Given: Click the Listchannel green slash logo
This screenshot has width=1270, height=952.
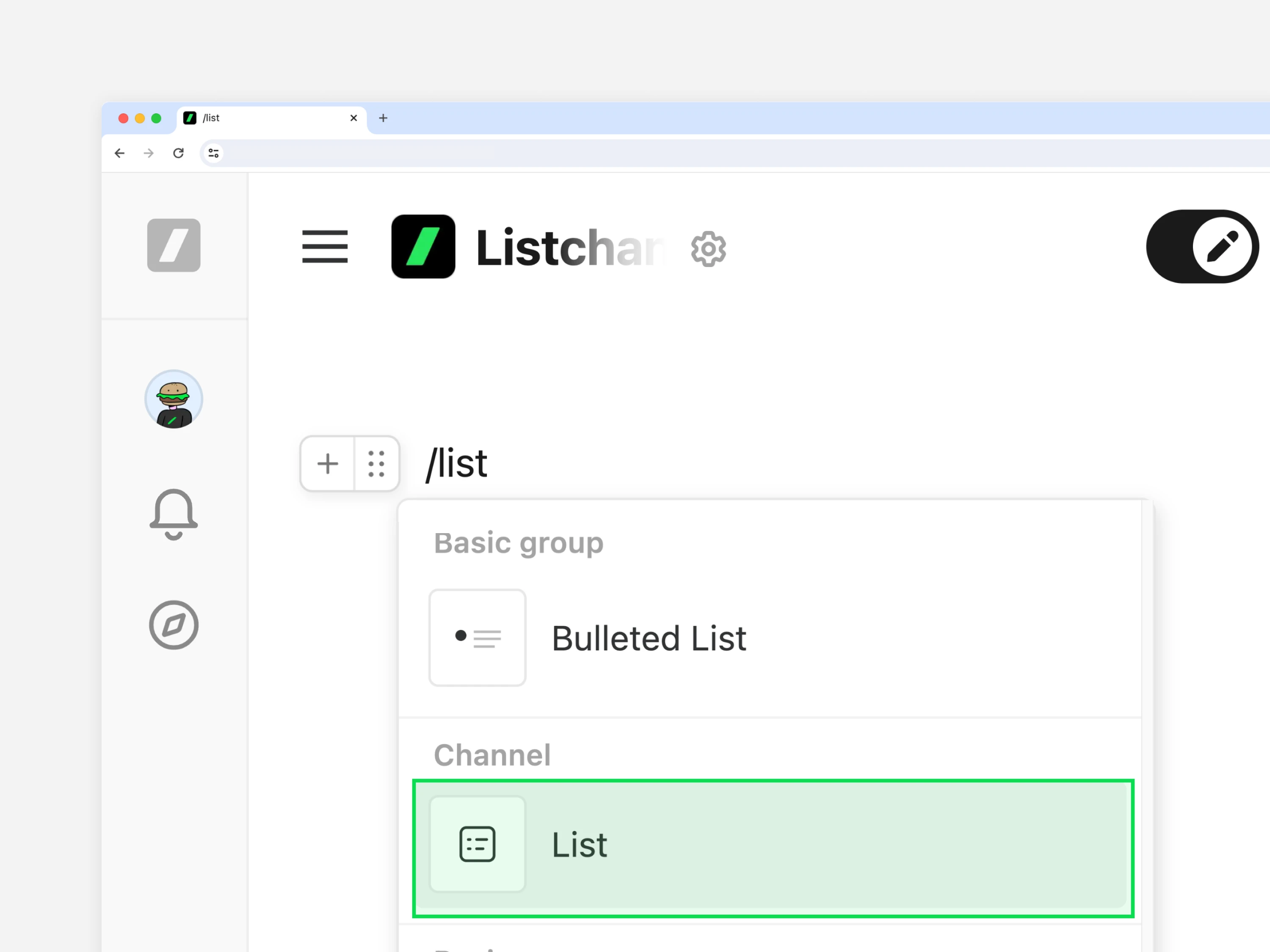Looking at the screenshot, I should [x=423, y=247].
